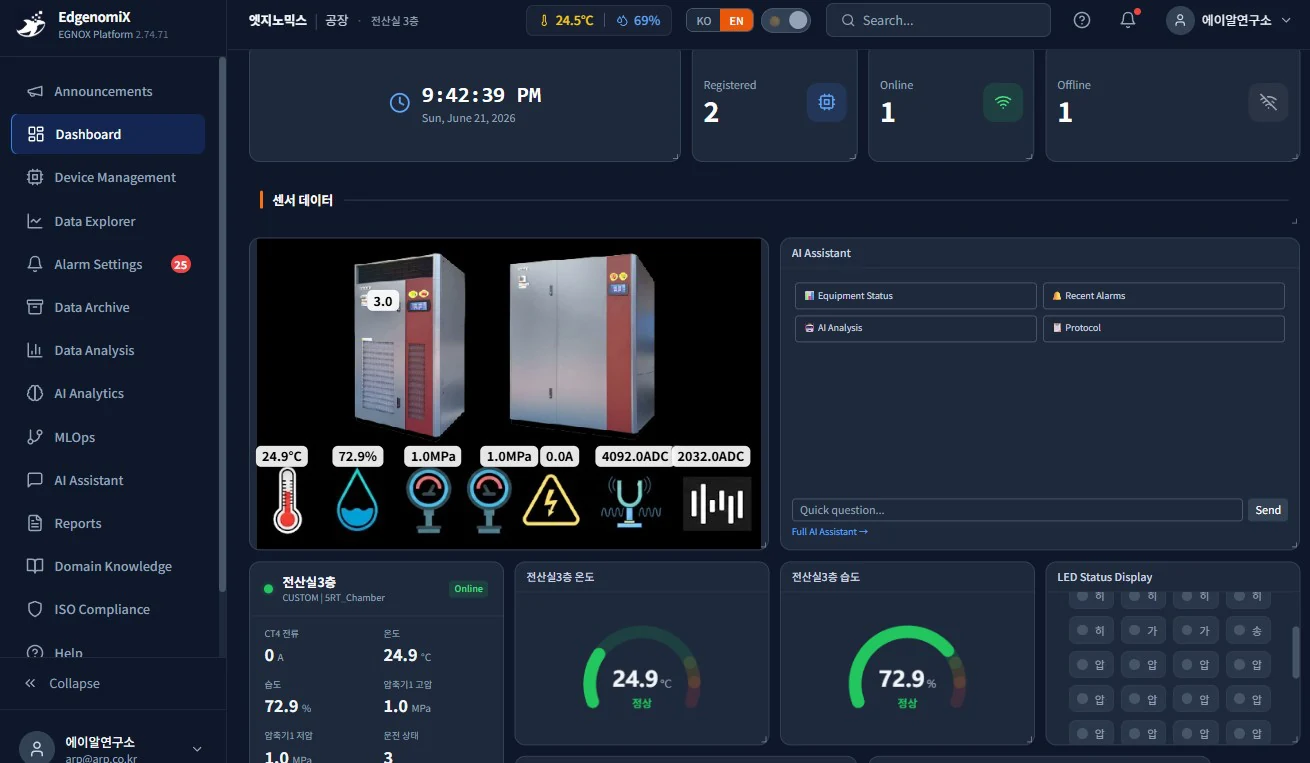Click the 72.9% reading label above drop
This screenshot has height=763, width=1310.
(x=358, y=456)
